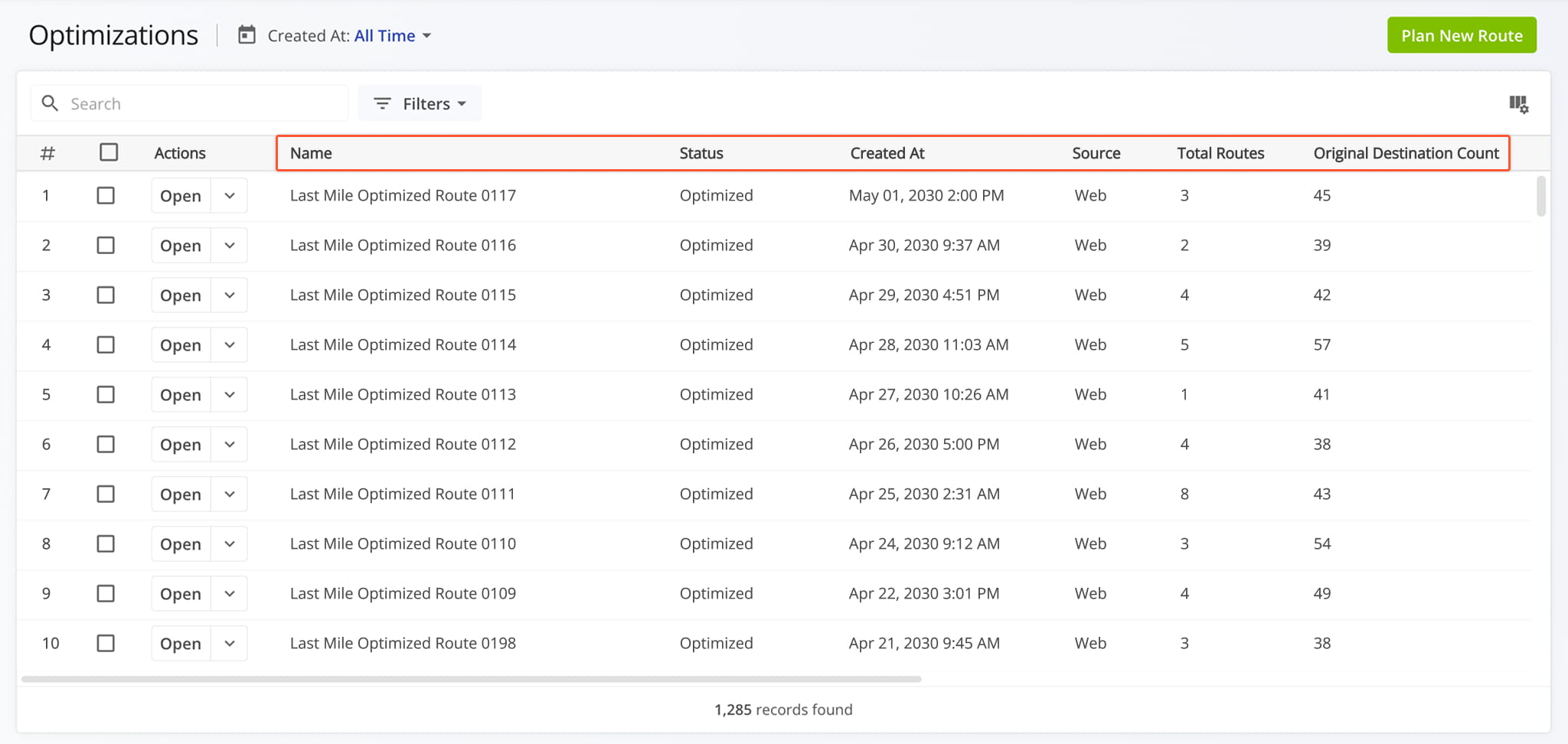Click Open for Route 0112
Image resolution: width=1568 pixels, height=744 pixels.
pyautogui.click(x=181, y=445)
